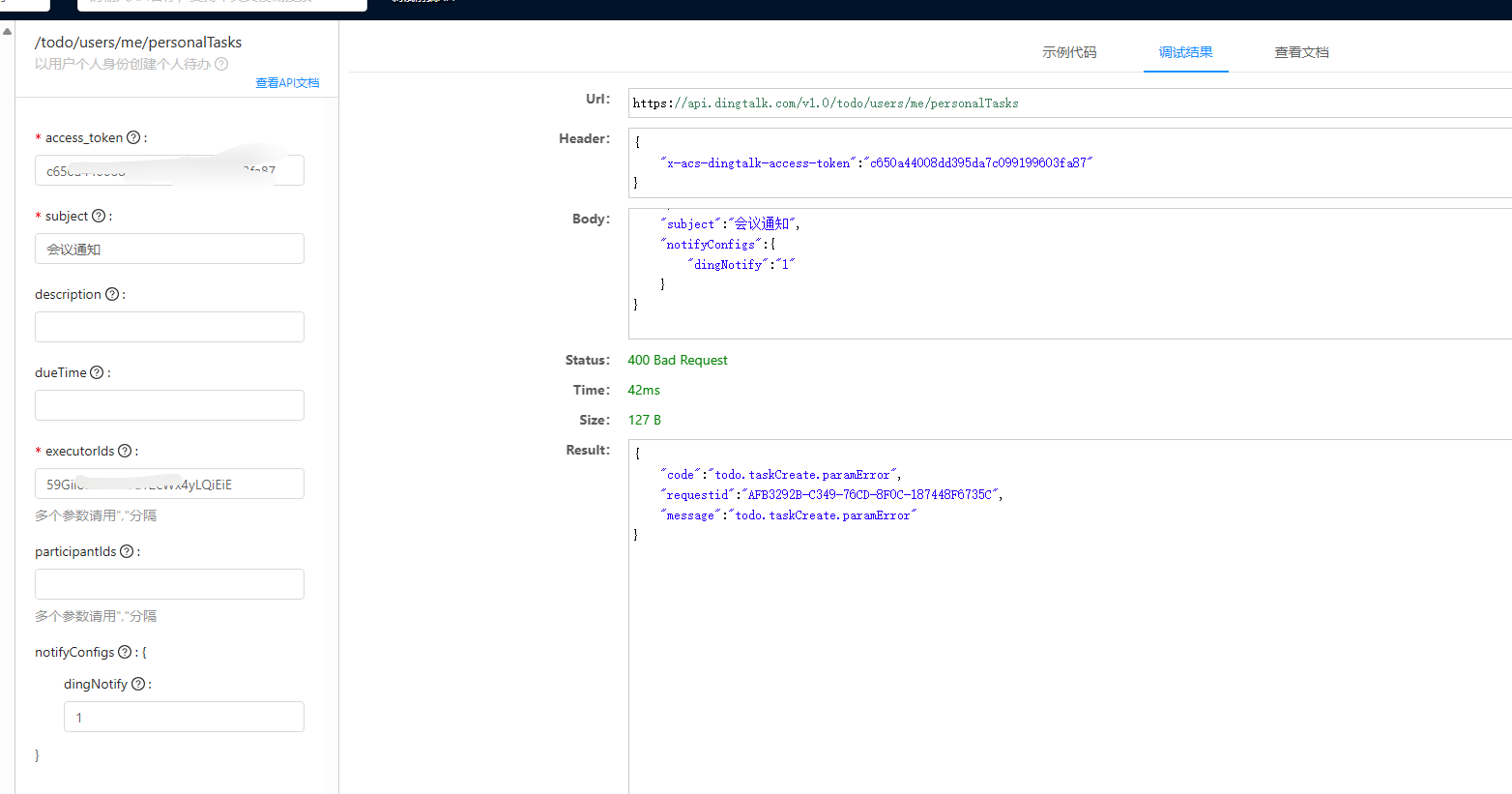Click the hint text below executorIds field
This screenshot has width=1512, height=794.
click(x=96, y=515)
